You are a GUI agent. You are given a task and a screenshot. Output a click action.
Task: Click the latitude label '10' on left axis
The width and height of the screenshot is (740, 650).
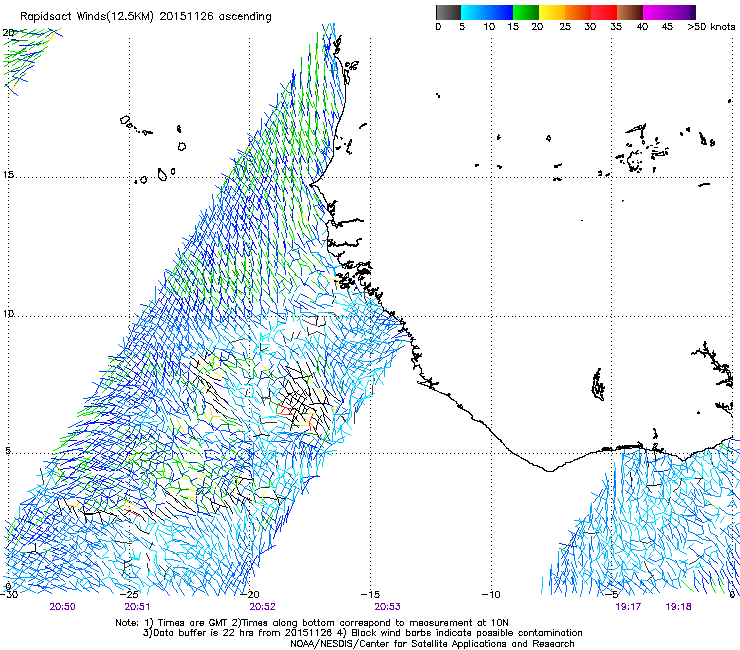pos(8,313)
